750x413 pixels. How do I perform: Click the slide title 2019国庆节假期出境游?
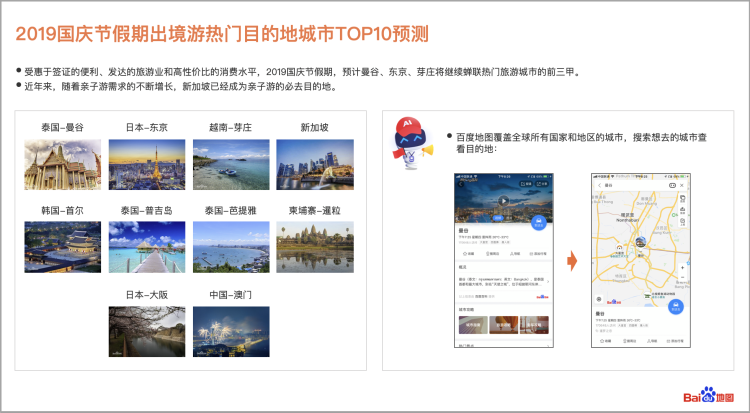[x=222, y=34]
